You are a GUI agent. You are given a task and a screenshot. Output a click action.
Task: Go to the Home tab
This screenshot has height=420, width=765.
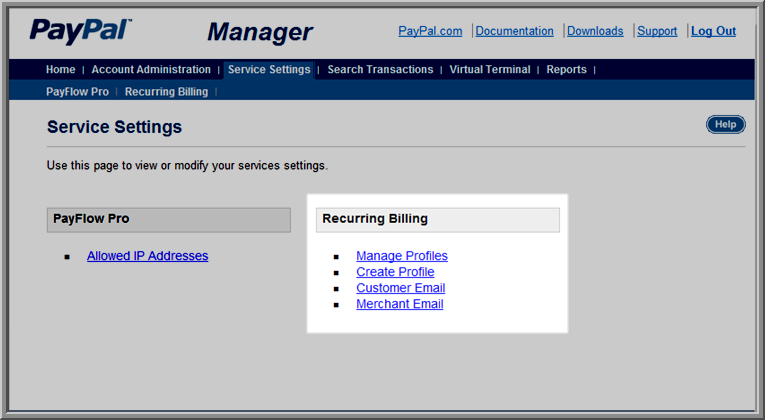[x=60, y=69]
